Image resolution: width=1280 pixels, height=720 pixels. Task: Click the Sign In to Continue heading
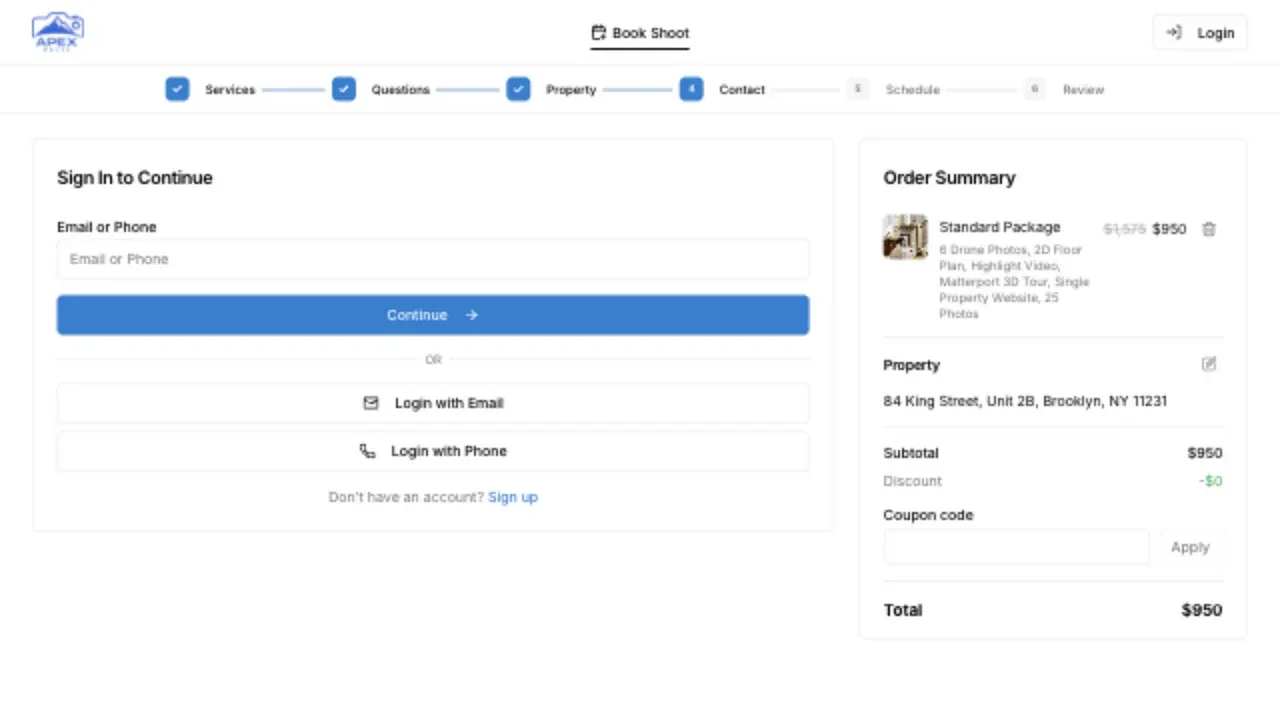[135, 178]
